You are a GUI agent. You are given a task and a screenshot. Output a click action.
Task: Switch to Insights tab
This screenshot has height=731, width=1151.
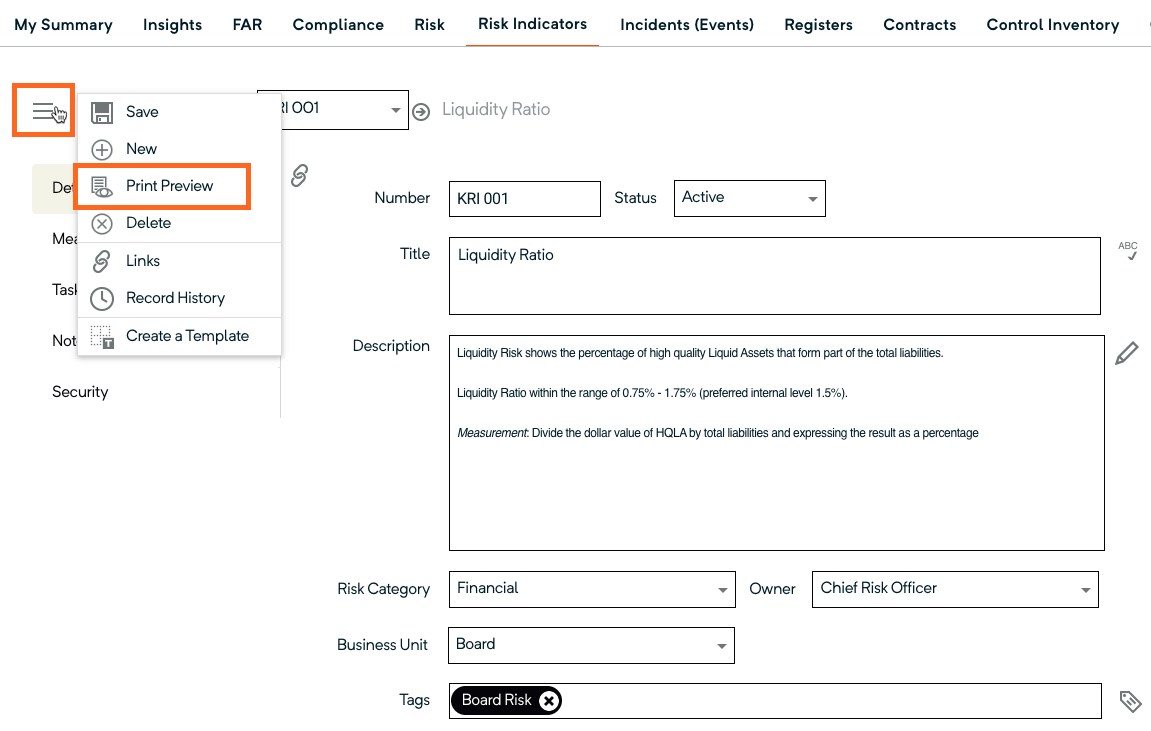click(x=173, y=25)
